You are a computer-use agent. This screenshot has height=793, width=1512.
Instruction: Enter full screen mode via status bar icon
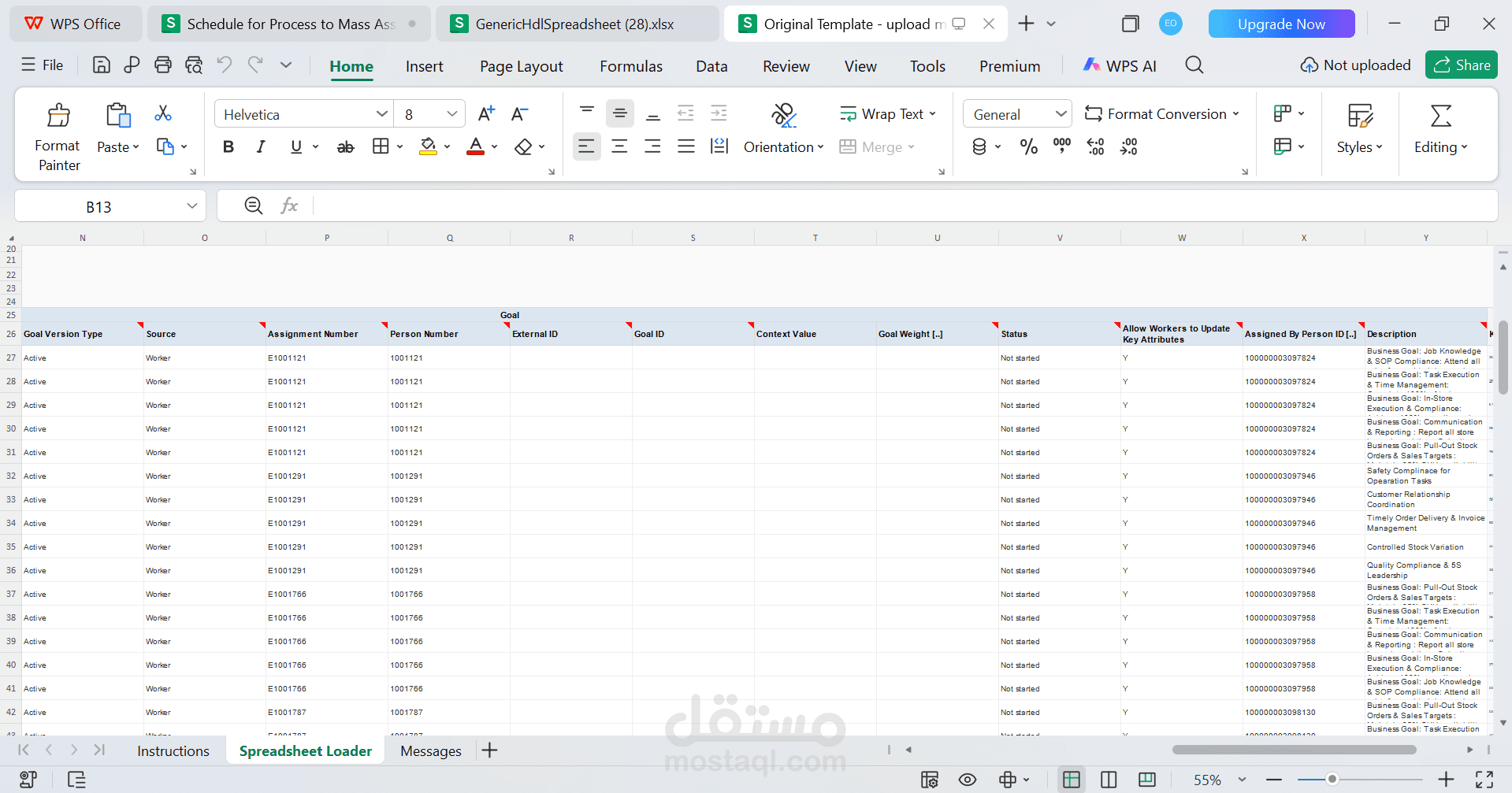pyautogui.click(x=1484, y=780)
